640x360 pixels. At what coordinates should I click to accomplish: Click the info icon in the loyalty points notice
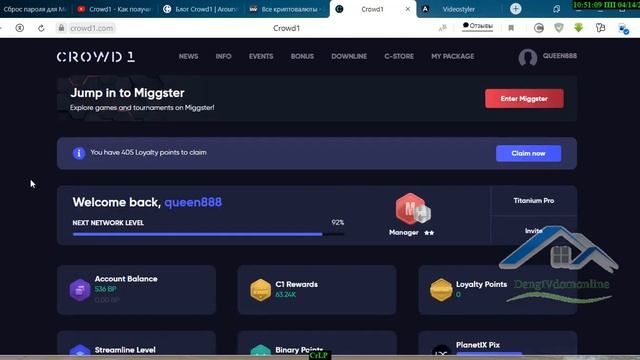(x=79, y=153)
